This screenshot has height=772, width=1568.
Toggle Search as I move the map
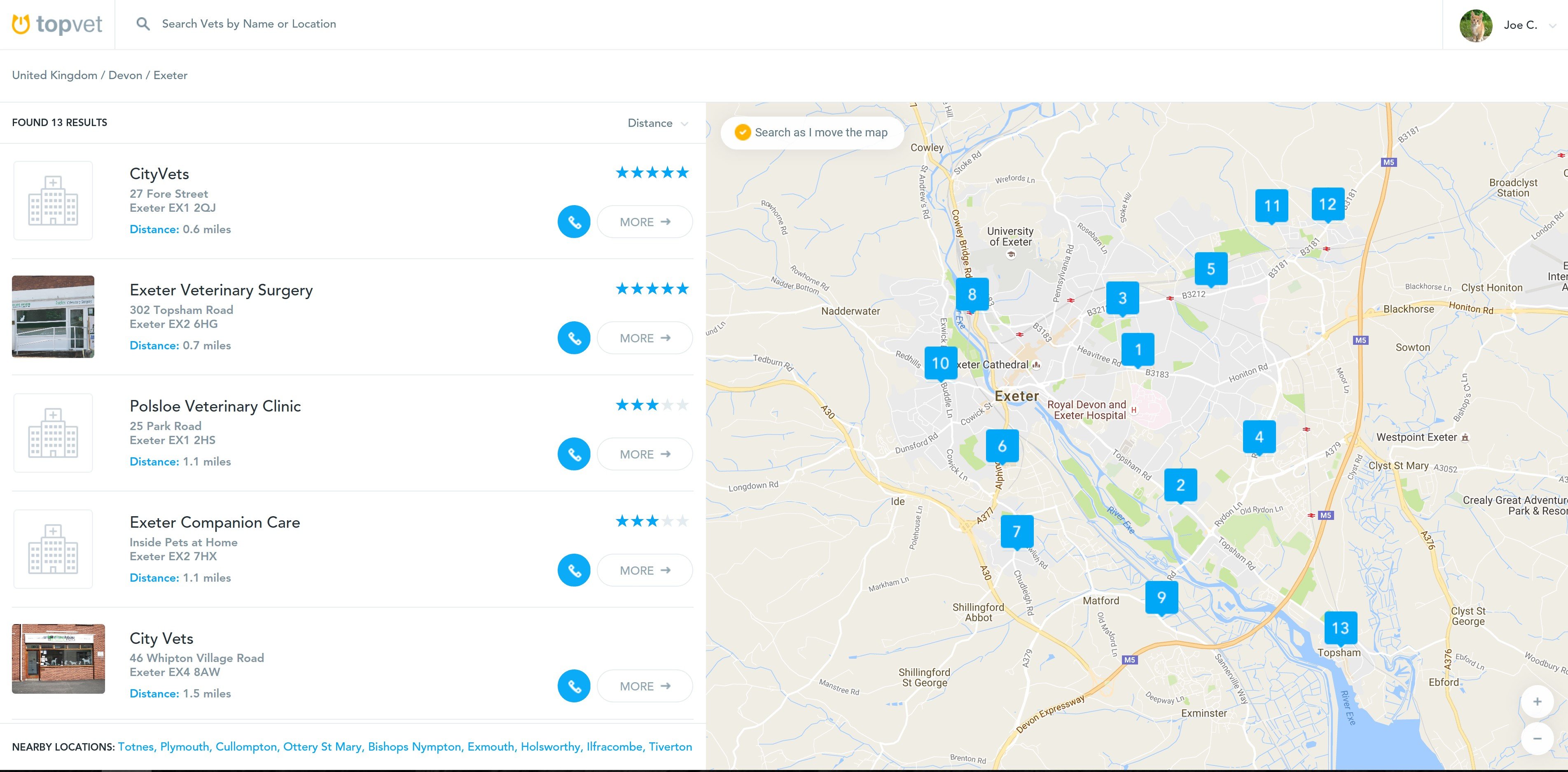[x=812, y=132]
